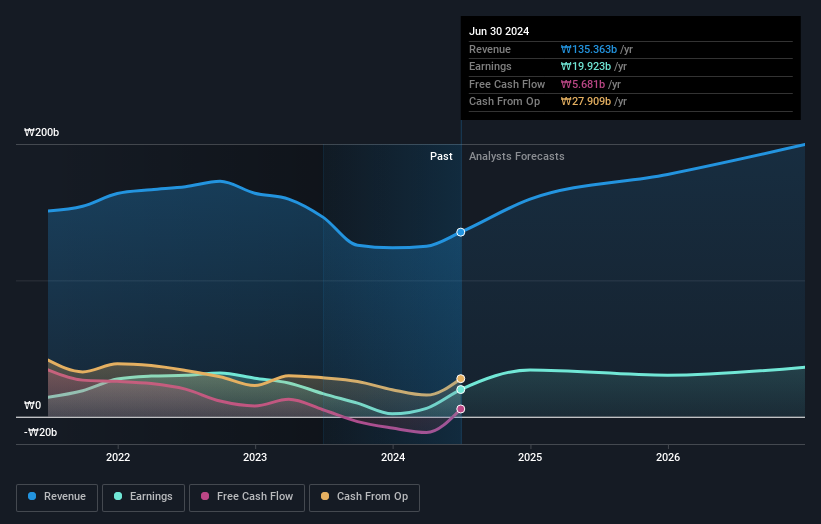Click the 2025 x-axis label
The width and height of the screenshot is (821, 524).
(x=530, y=457)
